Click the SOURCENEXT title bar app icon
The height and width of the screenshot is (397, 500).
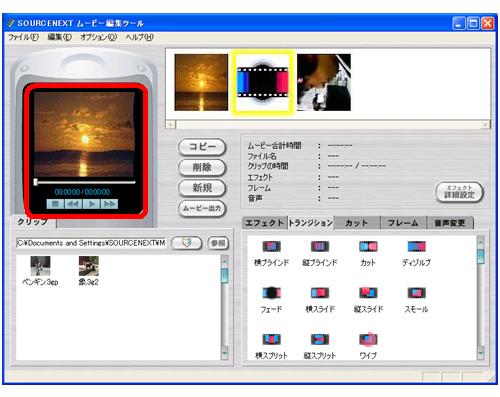pos(11,23)
